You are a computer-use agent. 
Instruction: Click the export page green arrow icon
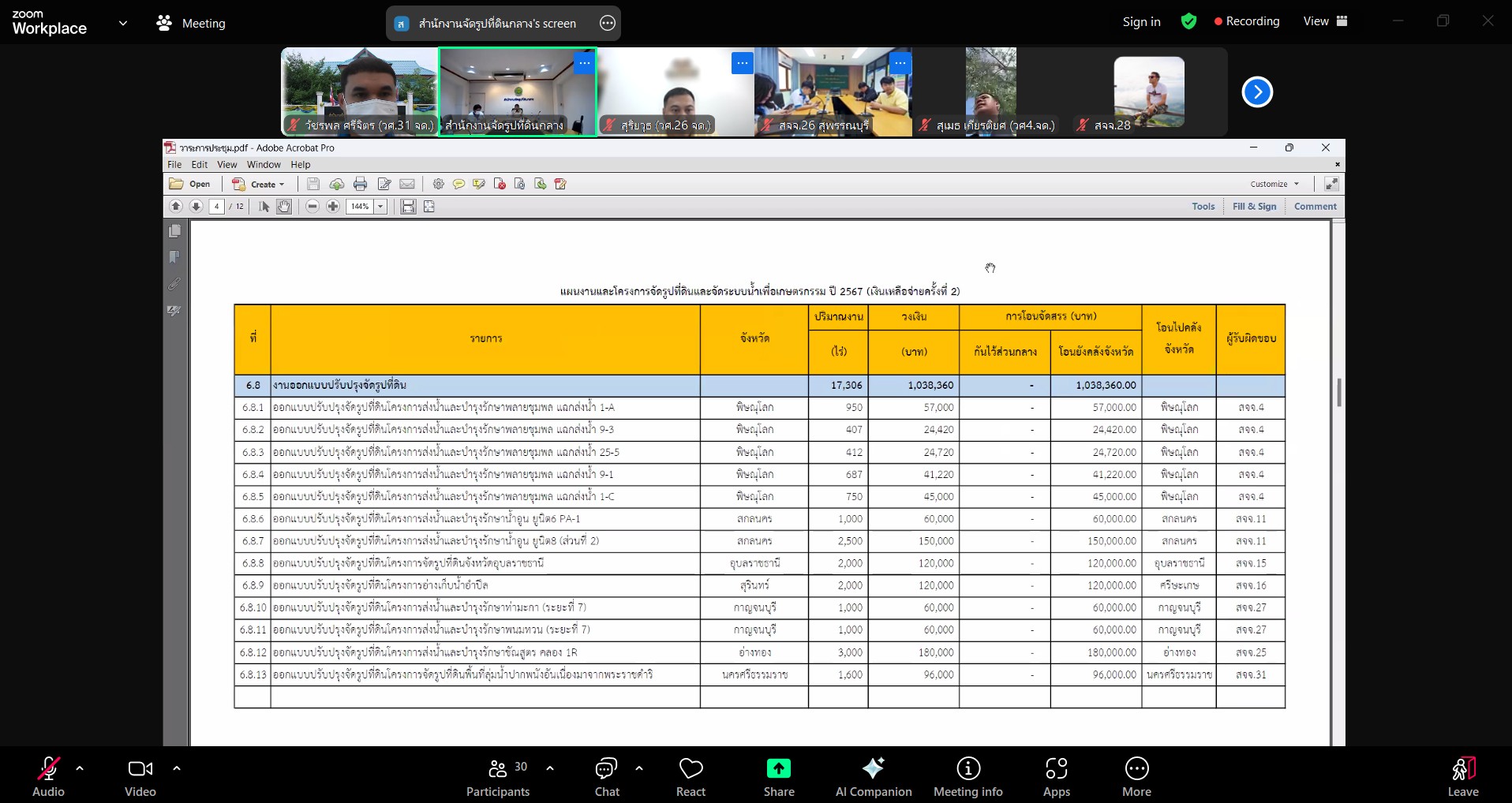541,184
